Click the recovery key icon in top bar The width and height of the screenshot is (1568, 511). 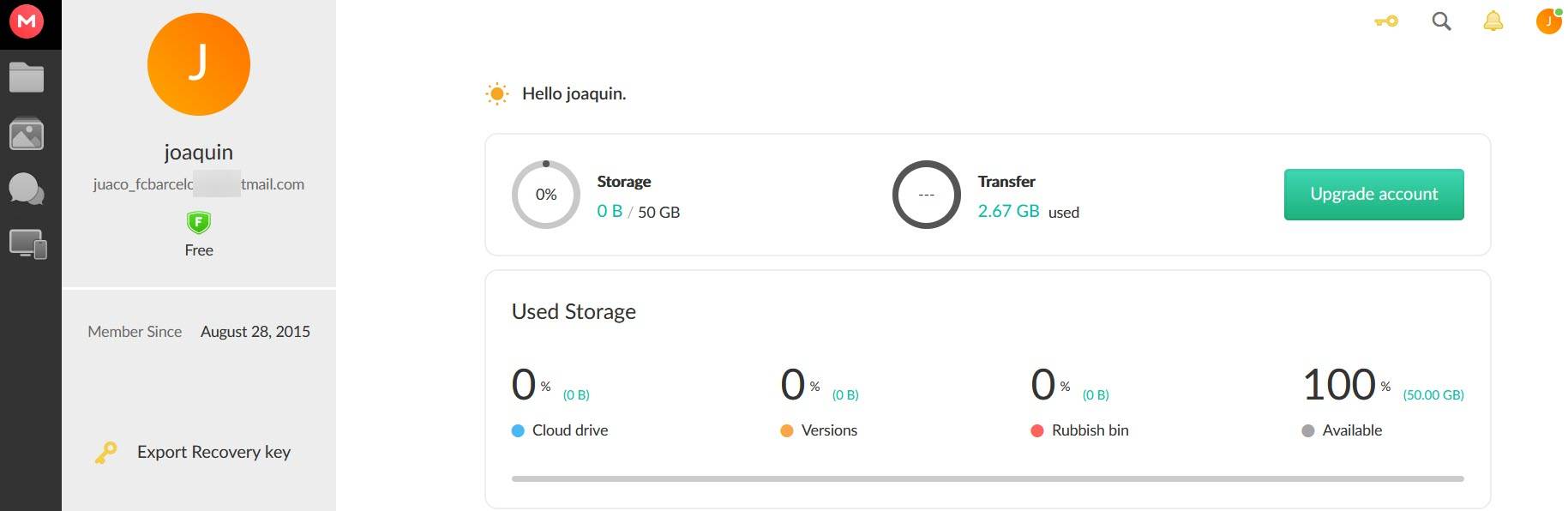[1386, 21]
